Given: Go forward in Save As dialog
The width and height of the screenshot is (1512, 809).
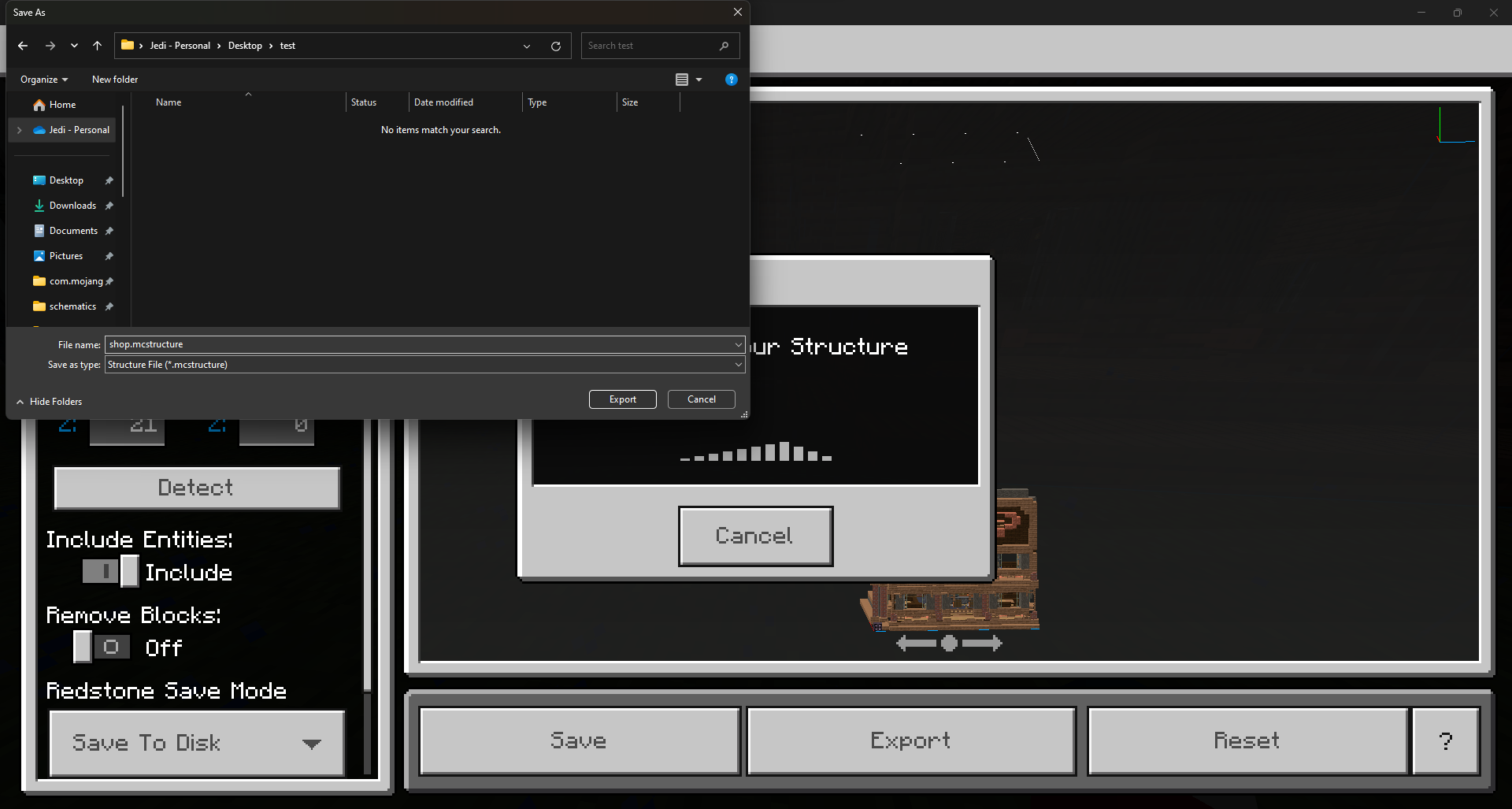Looking at the screenshot, I should [50, 46].
